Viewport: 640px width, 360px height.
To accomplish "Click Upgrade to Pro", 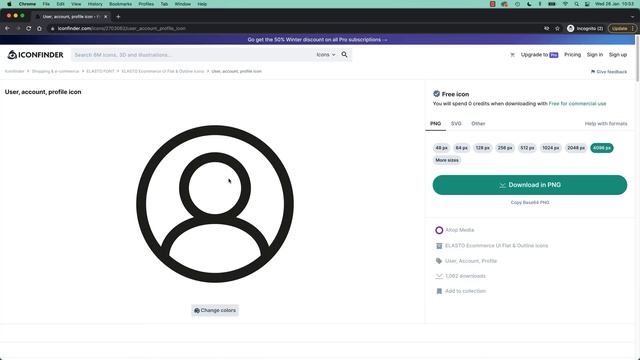I will tap(539, 55).
